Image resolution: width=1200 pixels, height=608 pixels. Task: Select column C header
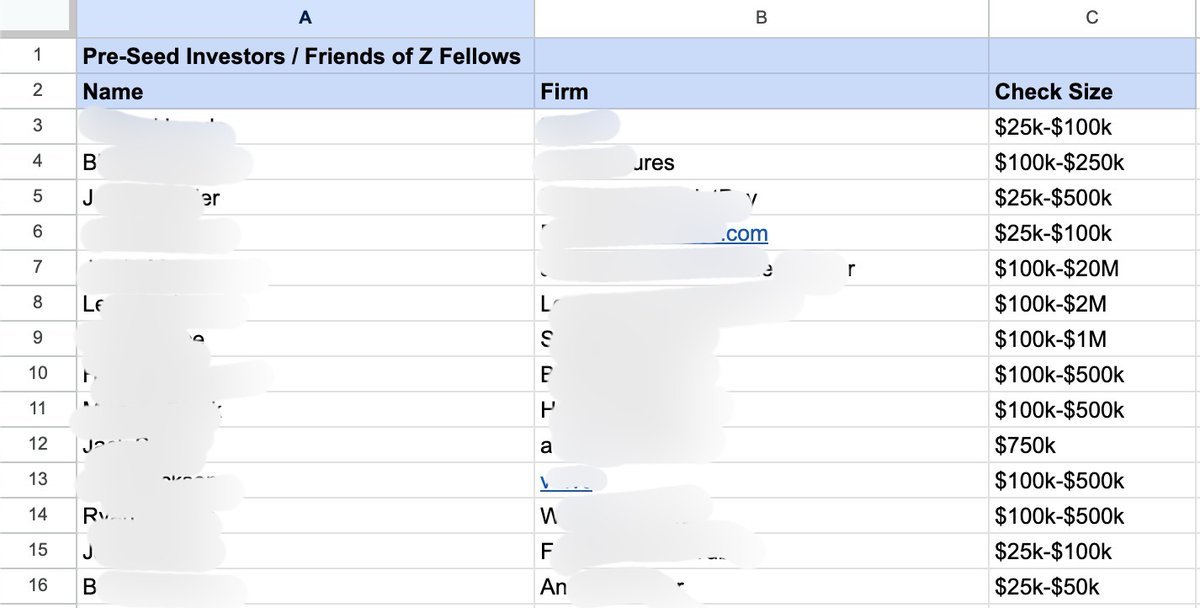(1094, 17)
